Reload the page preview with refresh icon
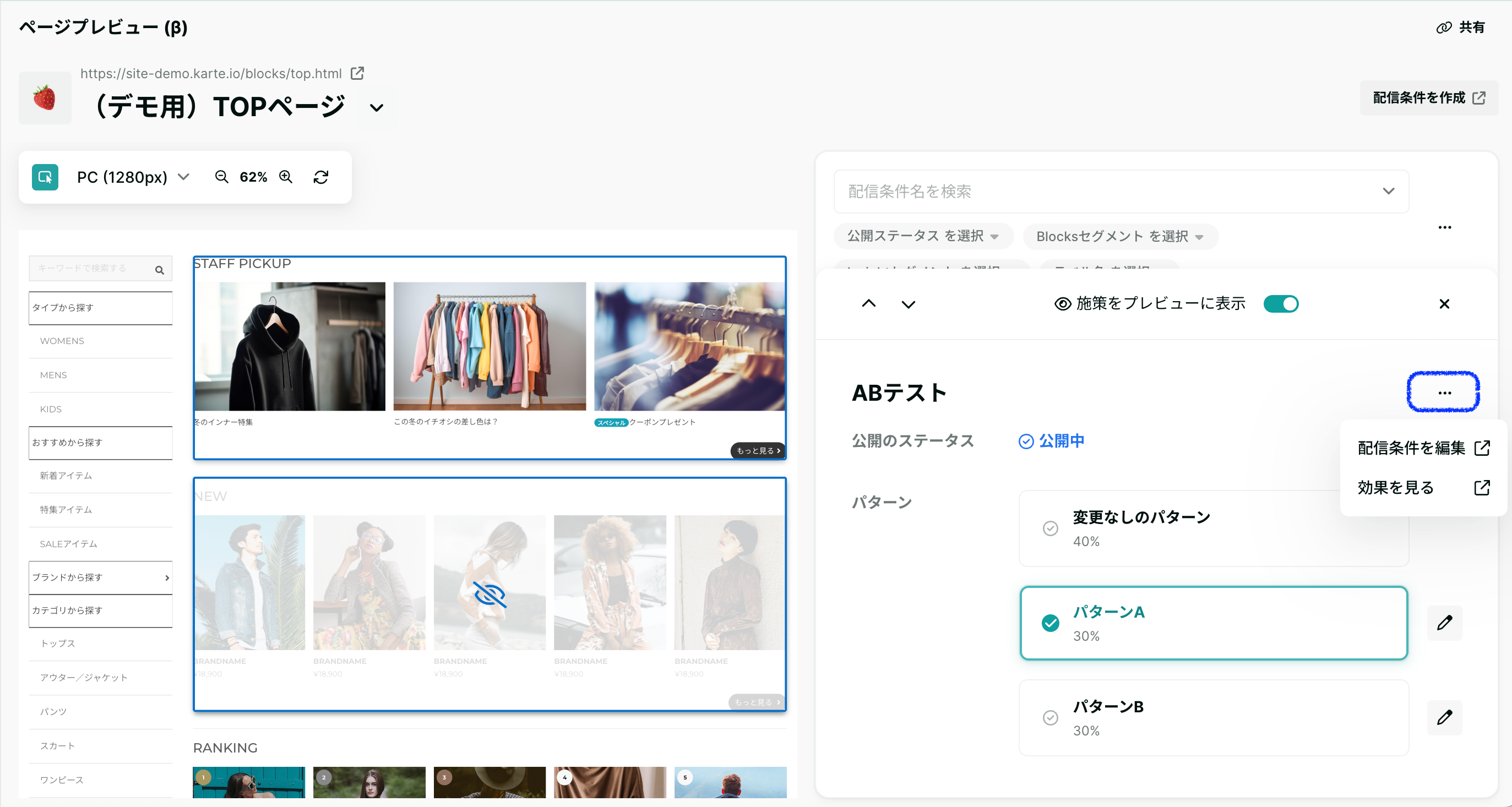Image resolution: width=1512 pixels, height=807 pixels. tap(320, 177)
